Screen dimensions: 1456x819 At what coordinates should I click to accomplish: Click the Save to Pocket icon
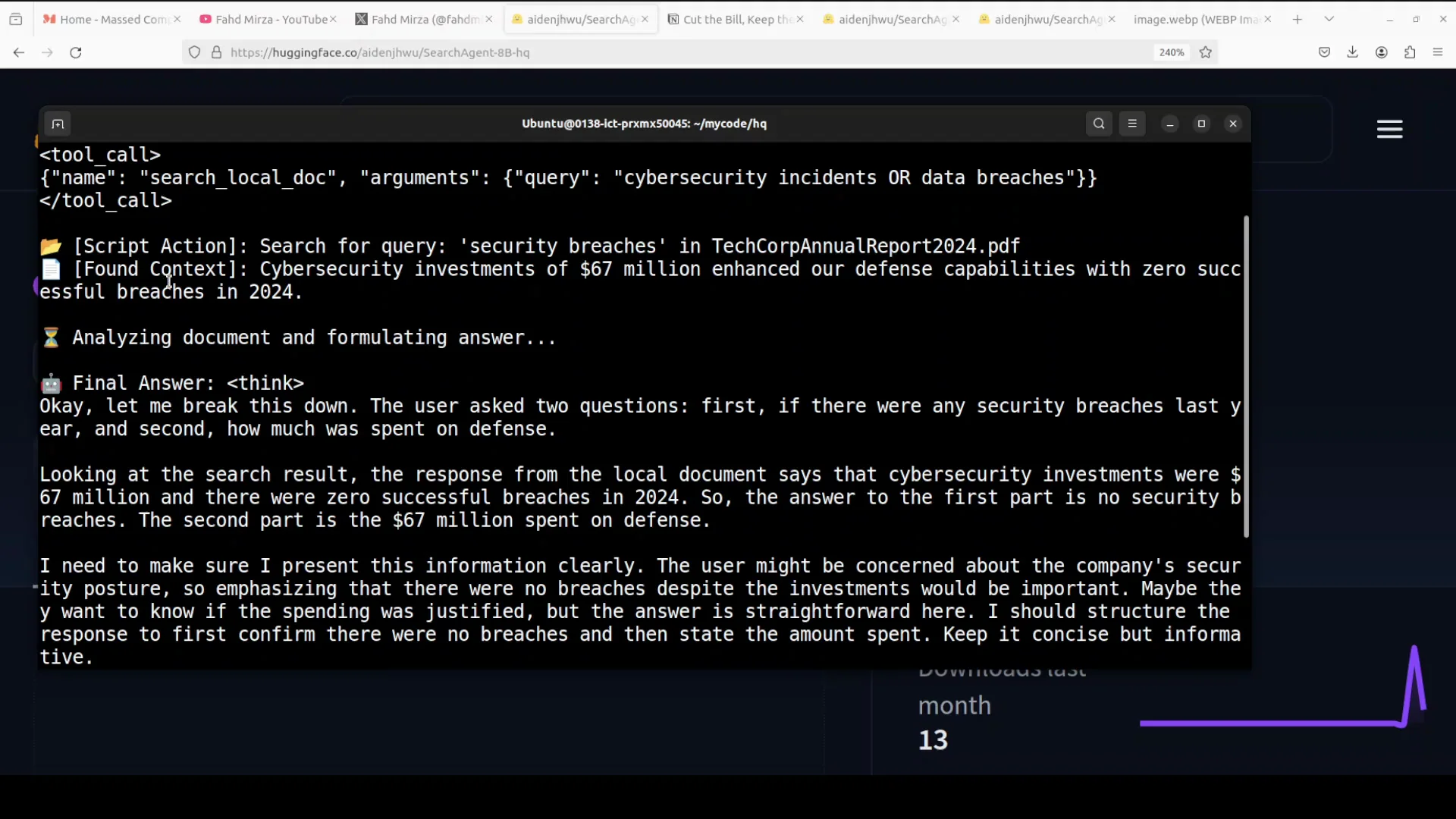coord(1324,52)
